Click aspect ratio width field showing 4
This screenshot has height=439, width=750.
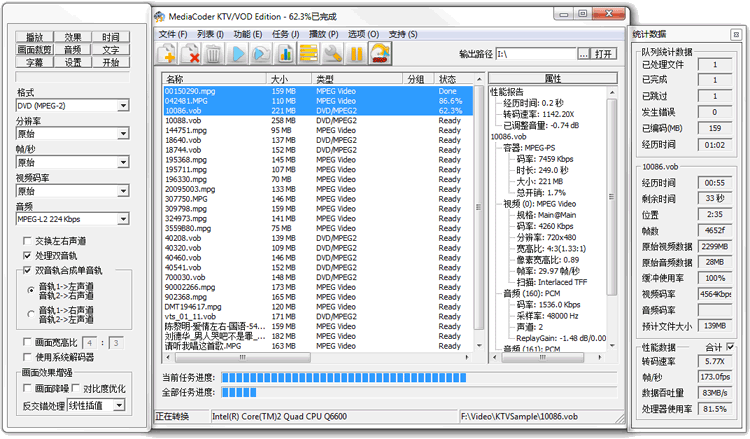[89, 342]
